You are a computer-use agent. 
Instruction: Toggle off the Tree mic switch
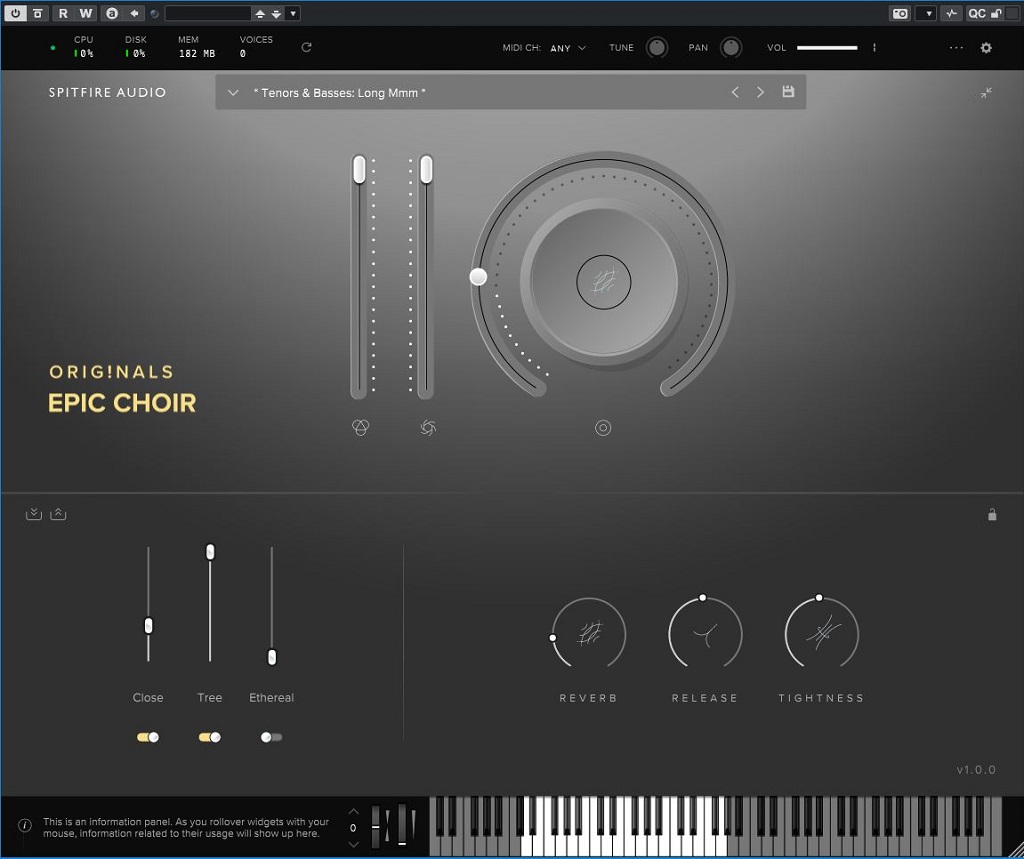point(210,737)
